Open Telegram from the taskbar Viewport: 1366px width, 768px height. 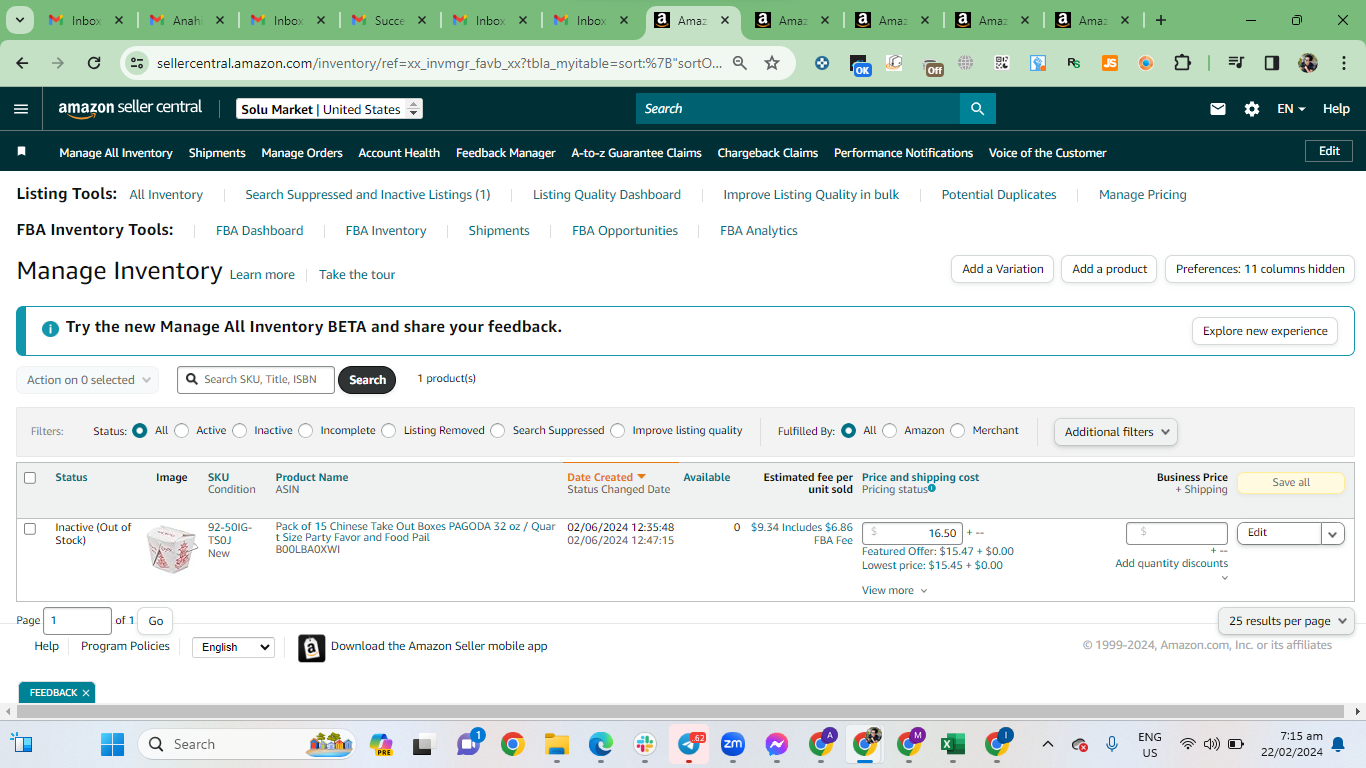pos(689,744)
